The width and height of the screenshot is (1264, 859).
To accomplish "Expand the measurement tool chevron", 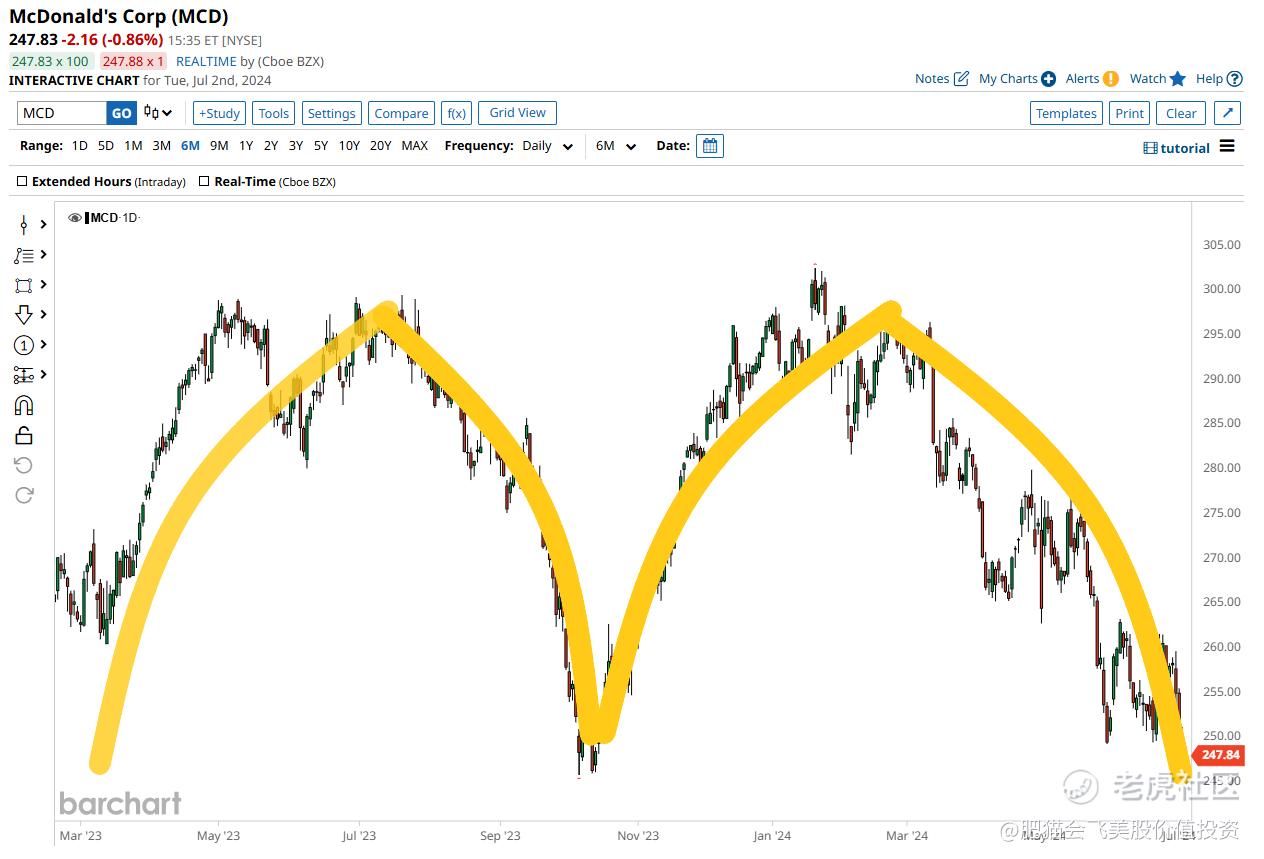I will pyautogui.click(x=44, y=375).
